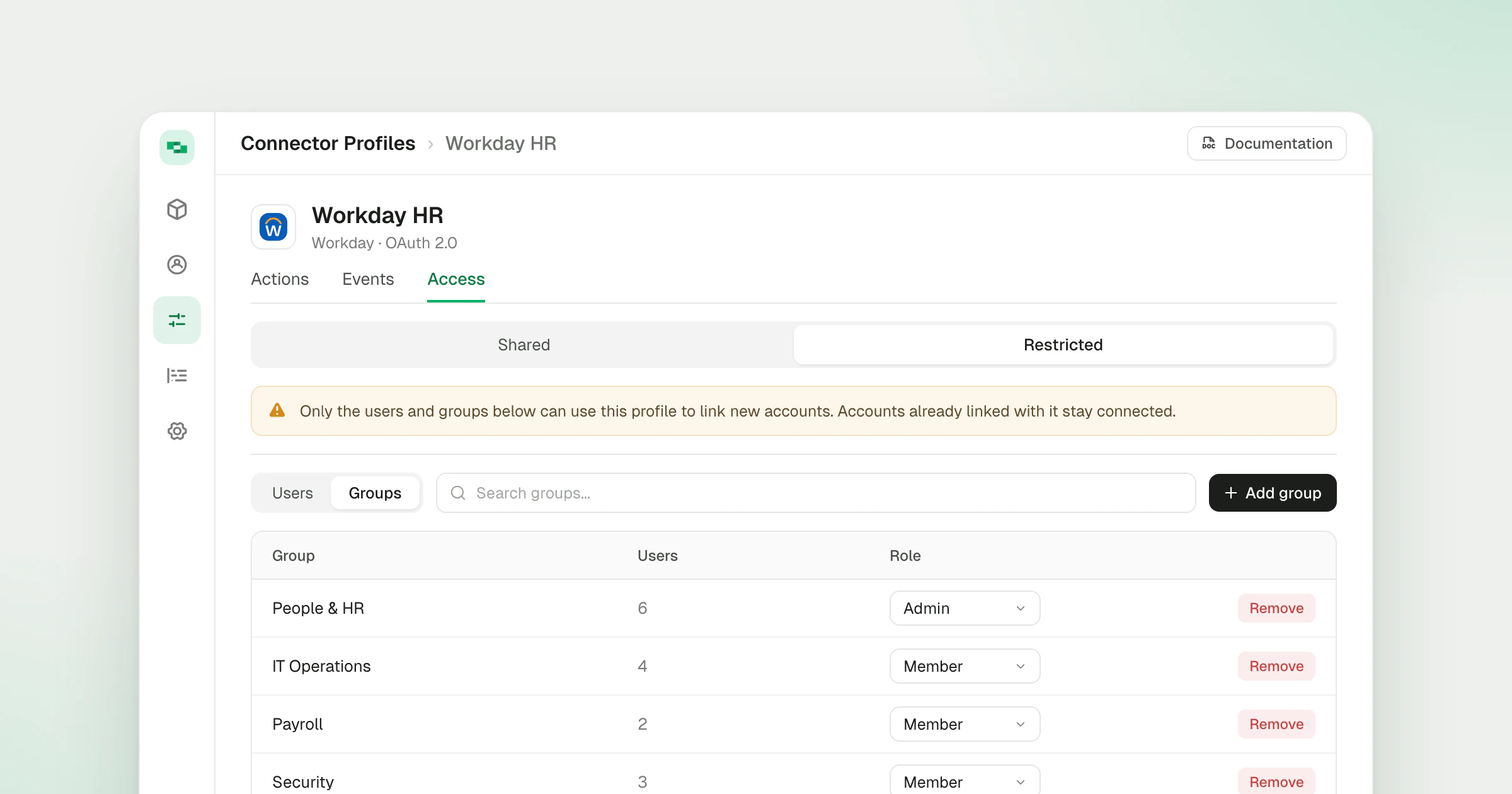The width and height of the screenshot is (1512, 794).
Task: Select the Security group name
Action: pyautogui.click(x=303, y=782)
